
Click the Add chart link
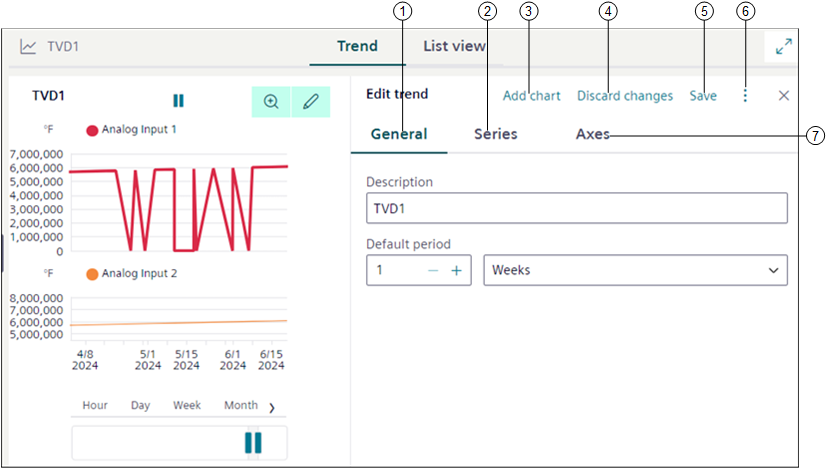pyautogui.click(x=531, y=96)
